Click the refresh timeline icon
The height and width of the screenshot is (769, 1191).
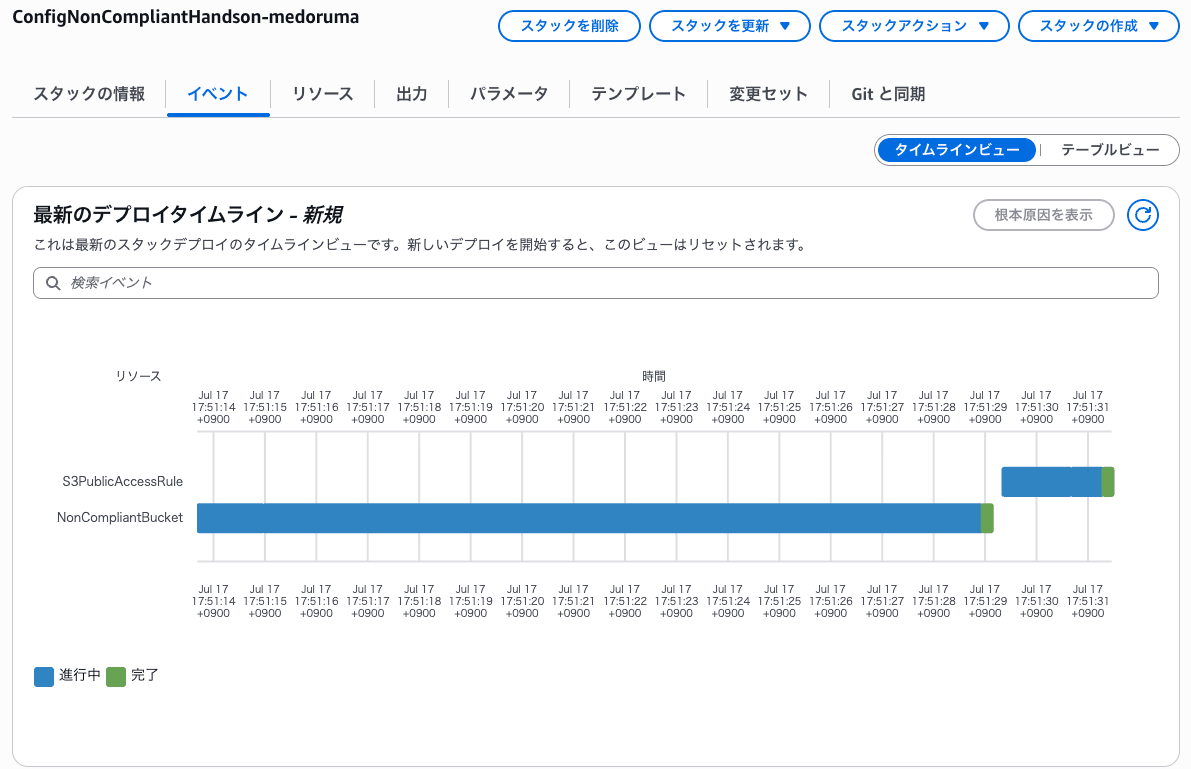click(1142, 215)
